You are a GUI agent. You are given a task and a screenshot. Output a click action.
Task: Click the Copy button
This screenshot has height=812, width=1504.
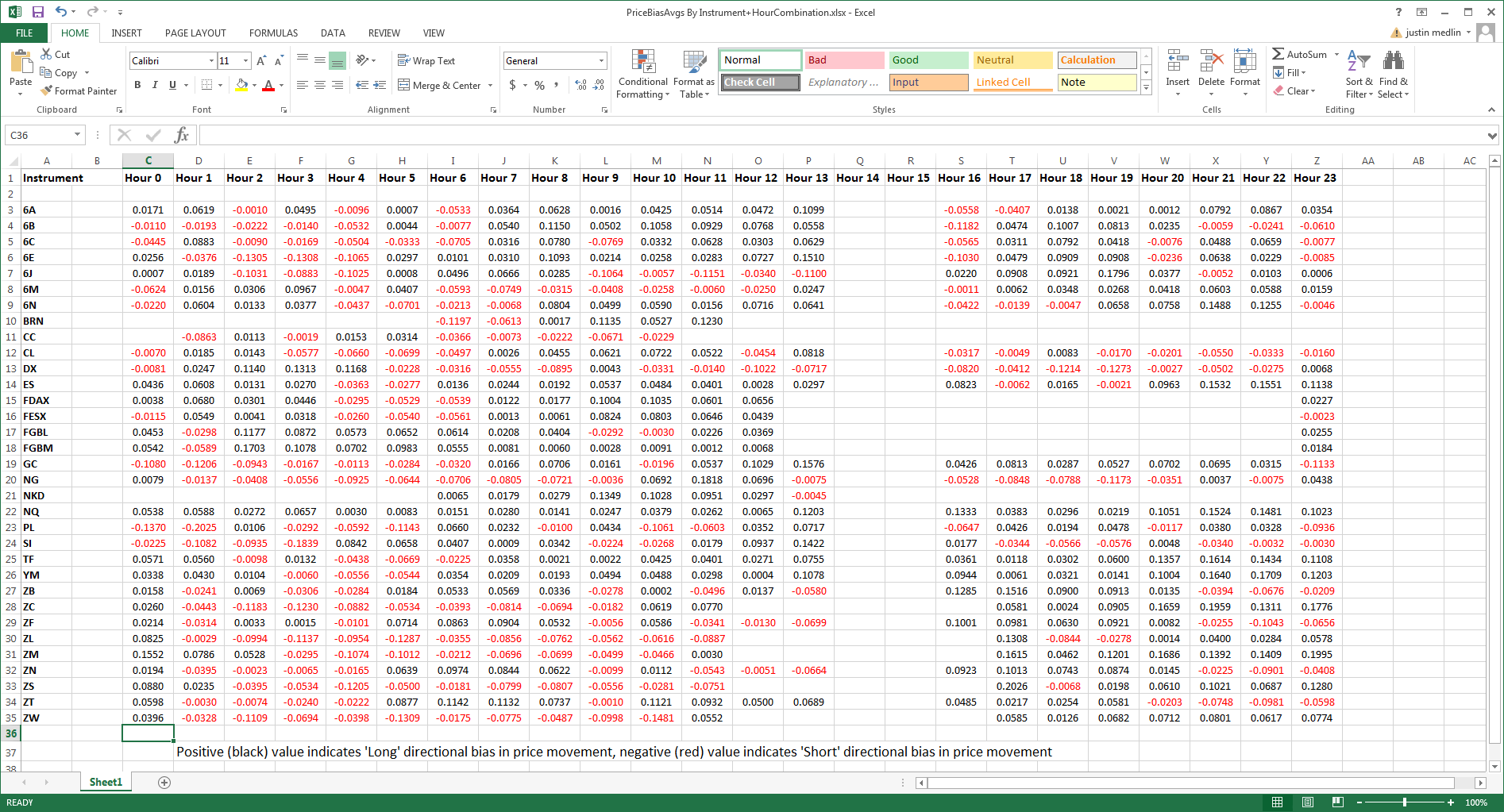(60, 72)
